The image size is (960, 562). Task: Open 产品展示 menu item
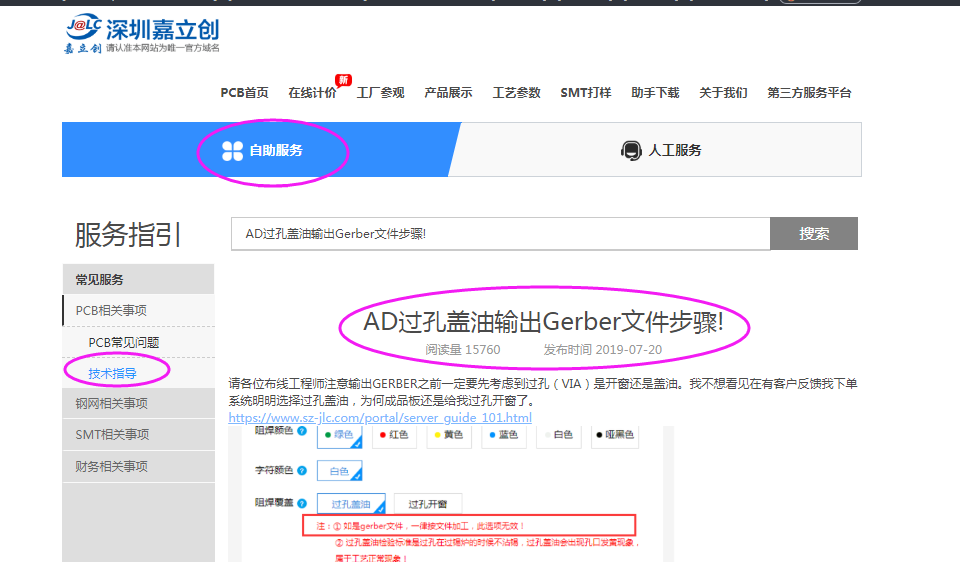(448, 92)
